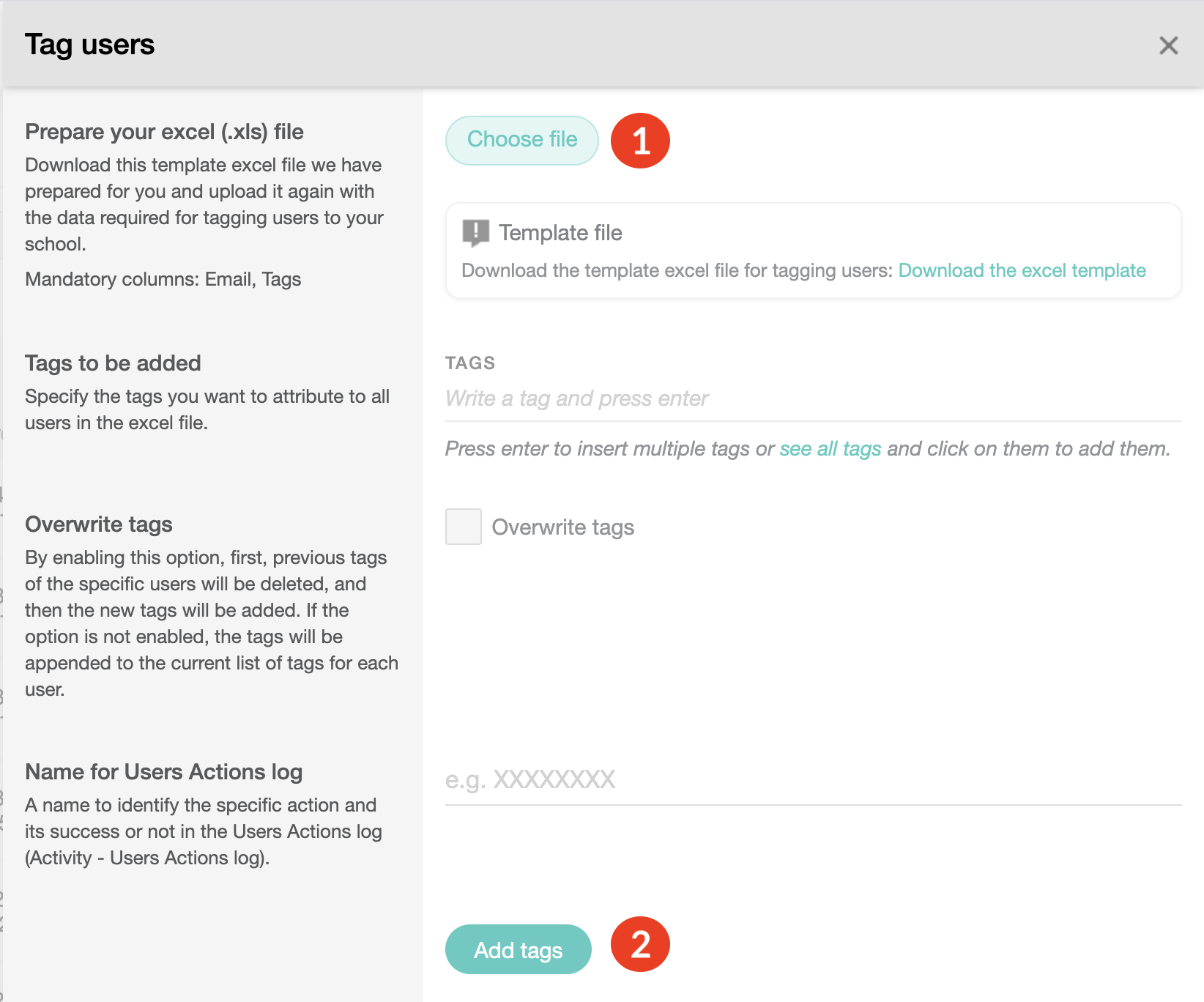Enable the Overwrite tags checkbox
This screenshot has width=1204, height=1002.
click(463, 527)
